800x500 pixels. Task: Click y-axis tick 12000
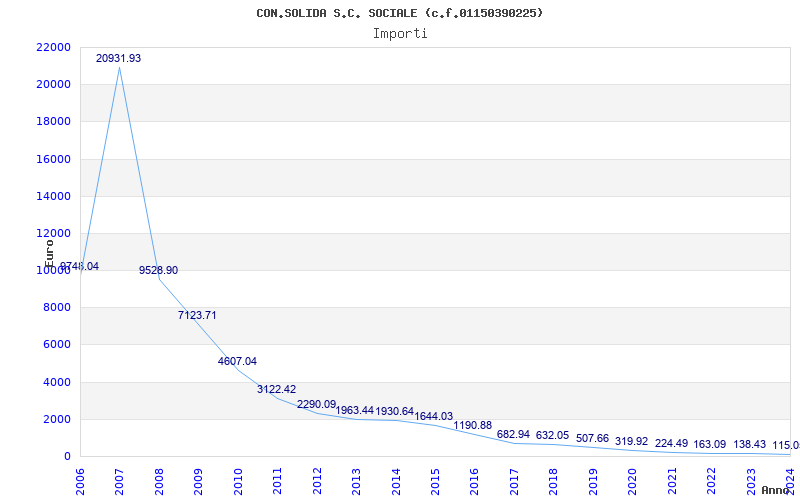coord(54,234)
